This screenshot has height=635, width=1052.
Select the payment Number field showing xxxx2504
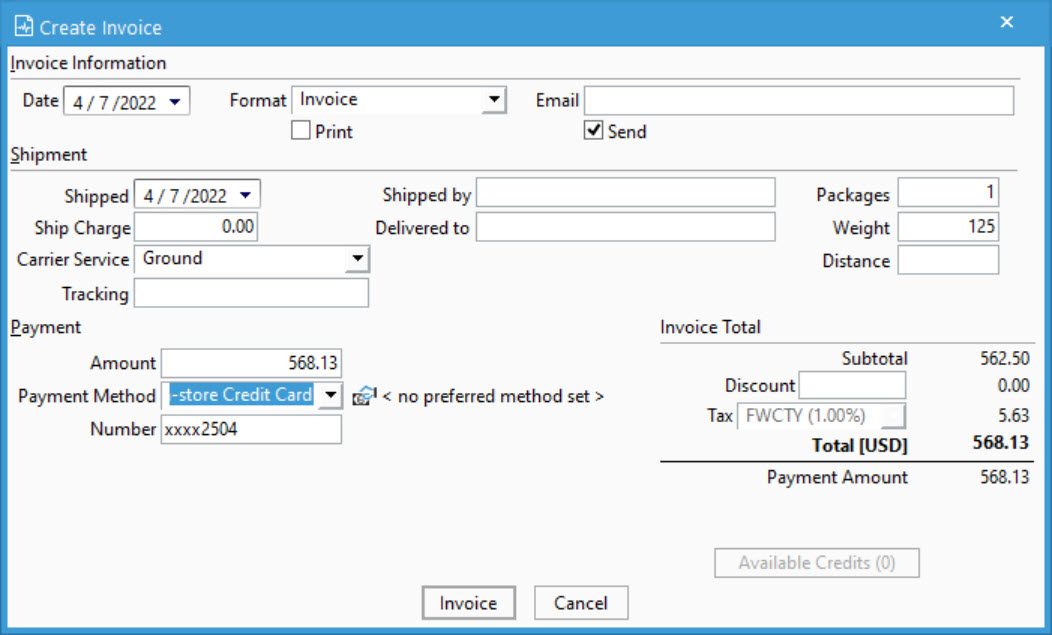pos(250,429)
